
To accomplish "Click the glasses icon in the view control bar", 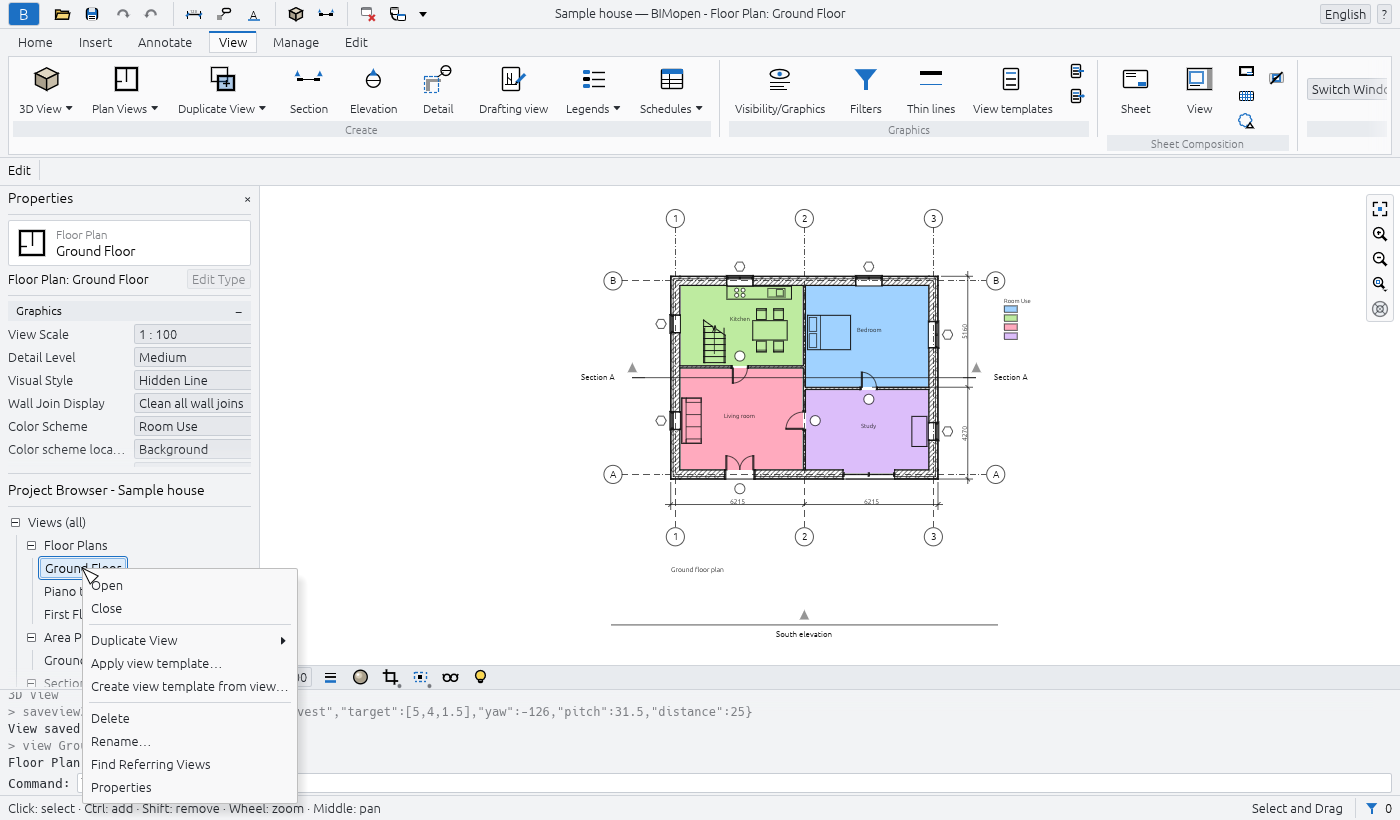I will (450, 677).
